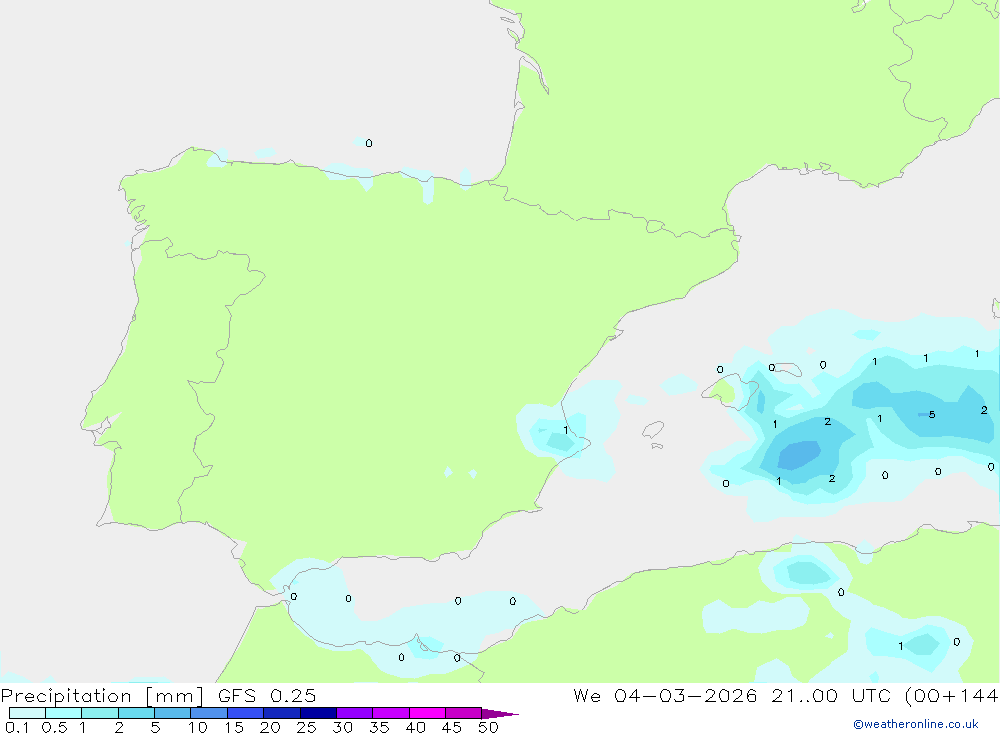1000x733 pixels.
Task: Pick the 15–20 mm dark blue legend swatch
Action: pyautogui.click(x=246, y=713)
